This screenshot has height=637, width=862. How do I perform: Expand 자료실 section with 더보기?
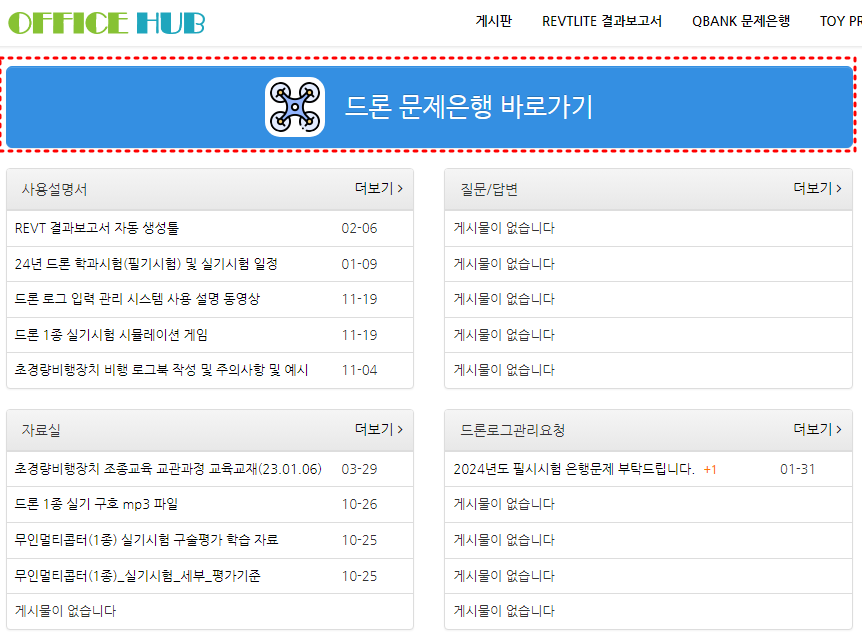coord(379,429)
